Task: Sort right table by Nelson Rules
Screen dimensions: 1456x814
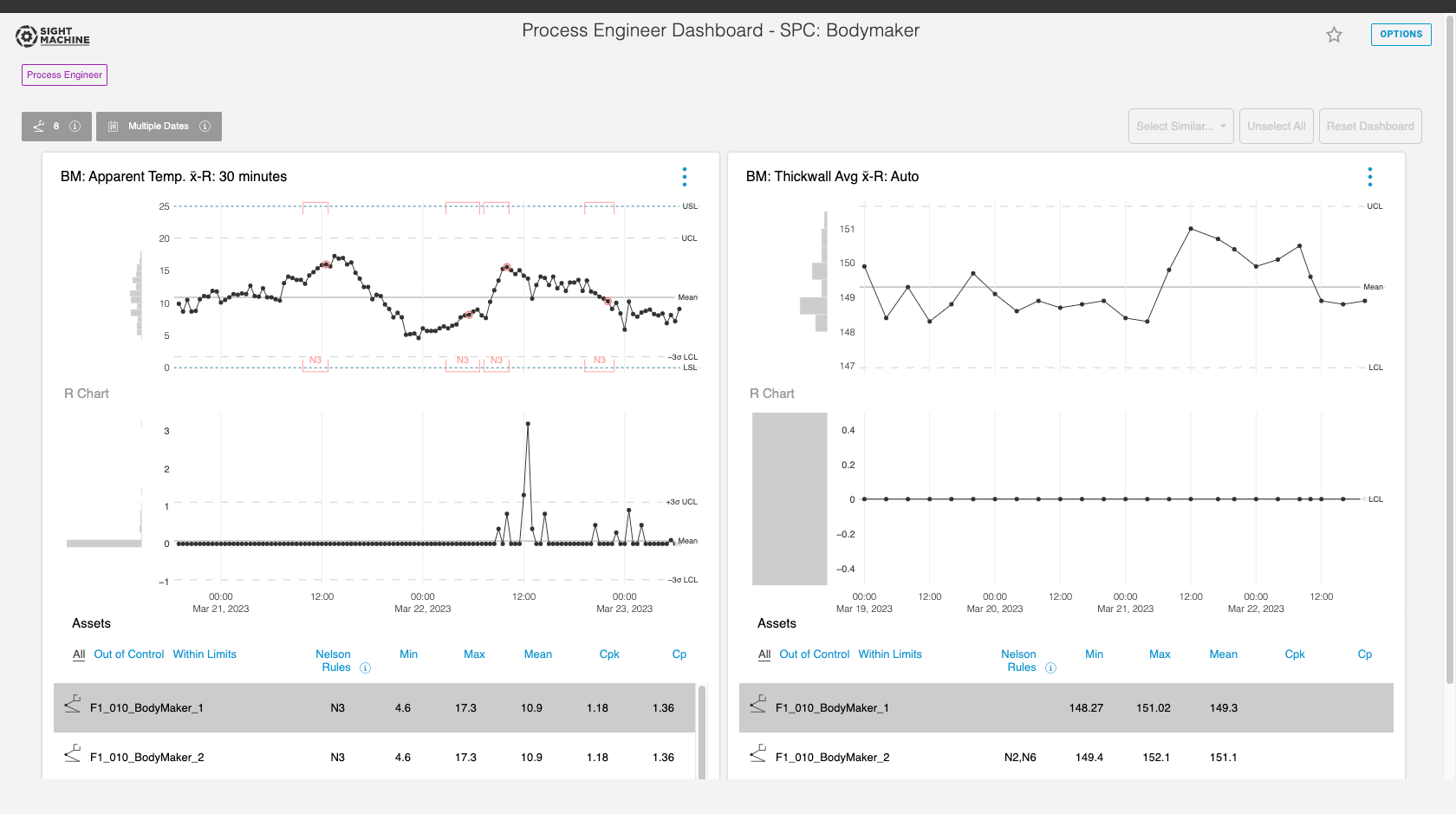Action: pyautogui.click(x=1019, y=661)
